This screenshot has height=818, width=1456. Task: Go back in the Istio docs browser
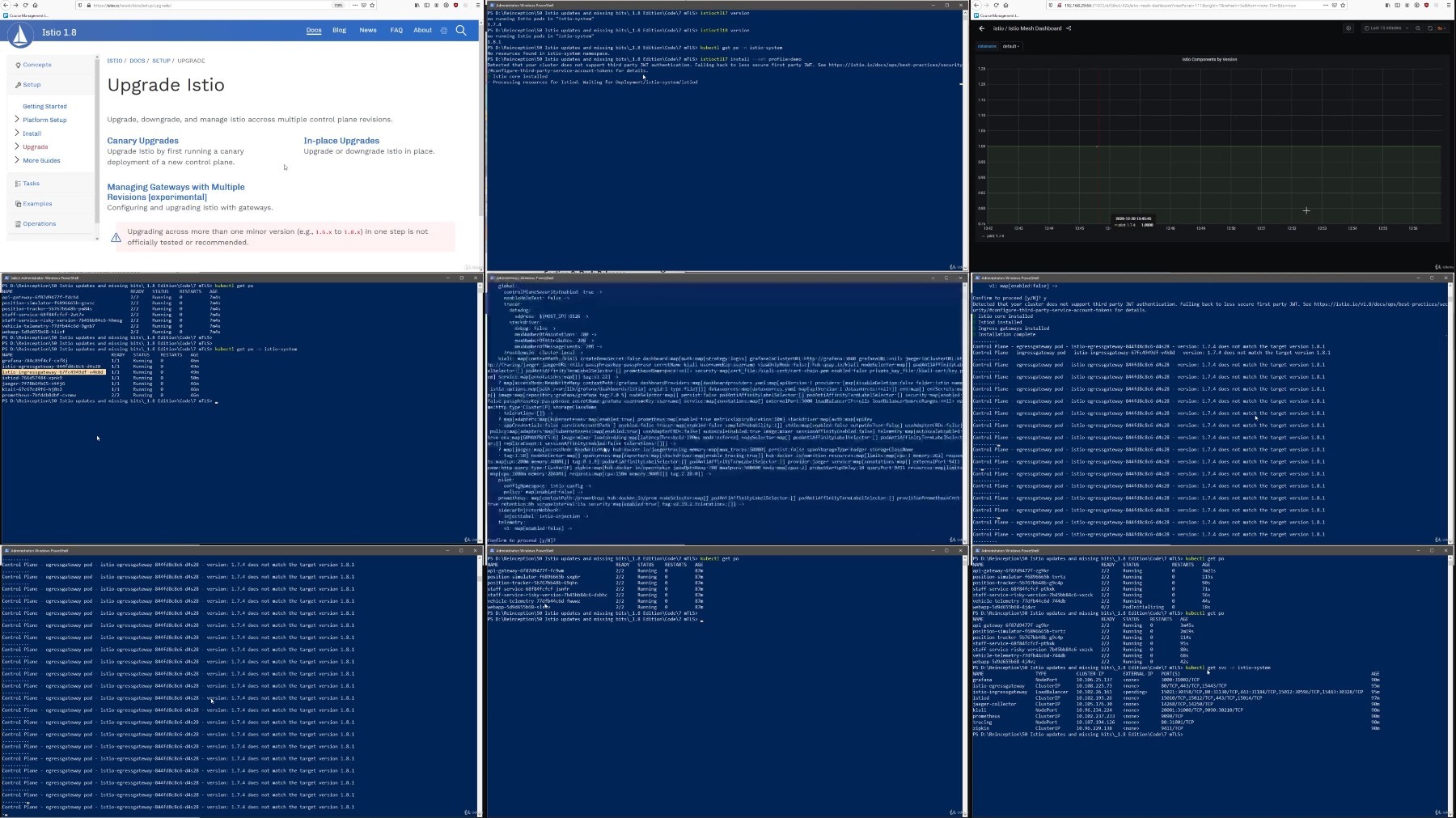click(x=7, y=5)
